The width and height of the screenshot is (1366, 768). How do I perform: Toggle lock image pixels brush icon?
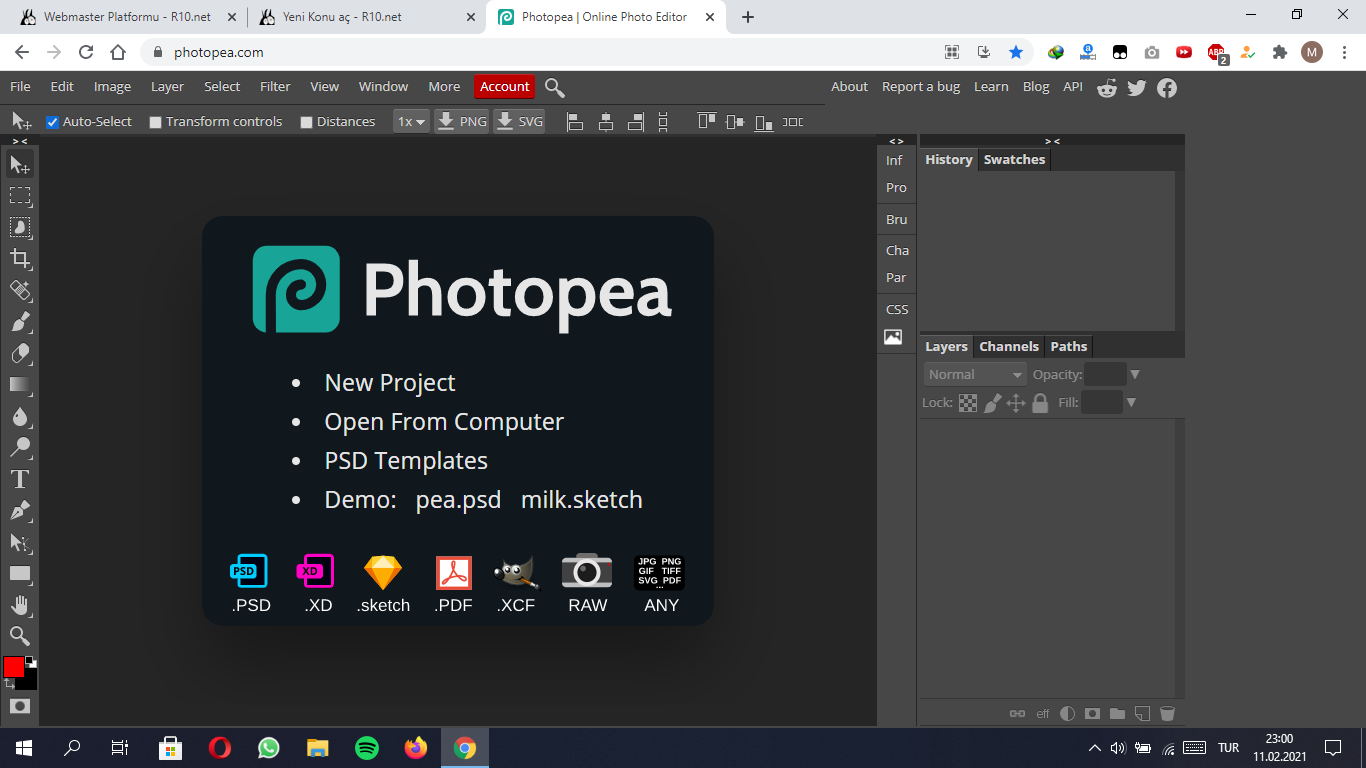coord(993,403)
